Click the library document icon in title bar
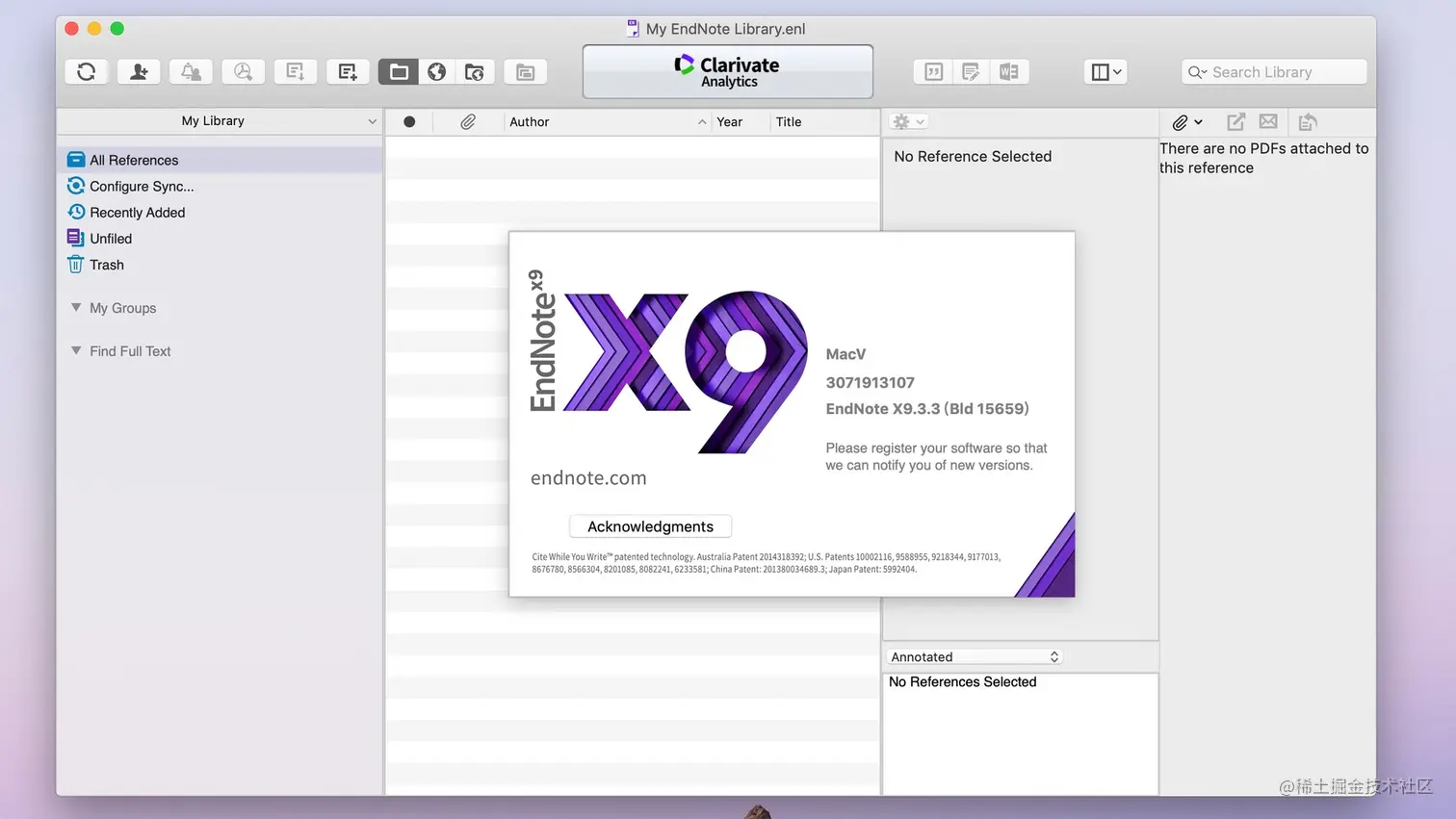This screenshot has height=819, width=1456. pyautogui.click(x=633, y=29)
